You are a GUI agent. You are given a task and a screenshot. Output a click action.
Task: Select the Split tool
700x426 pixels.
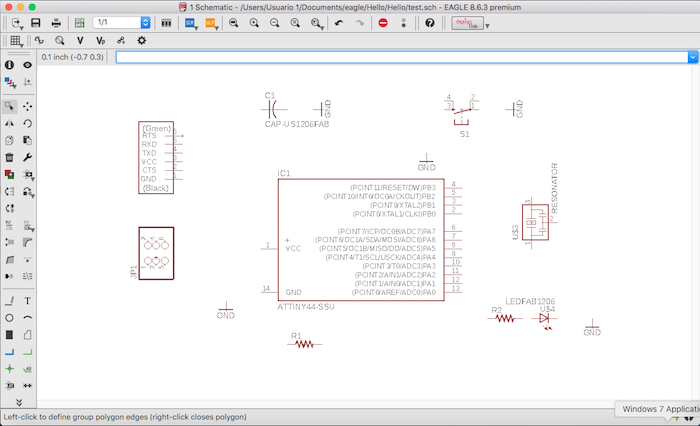click(9, 259)
